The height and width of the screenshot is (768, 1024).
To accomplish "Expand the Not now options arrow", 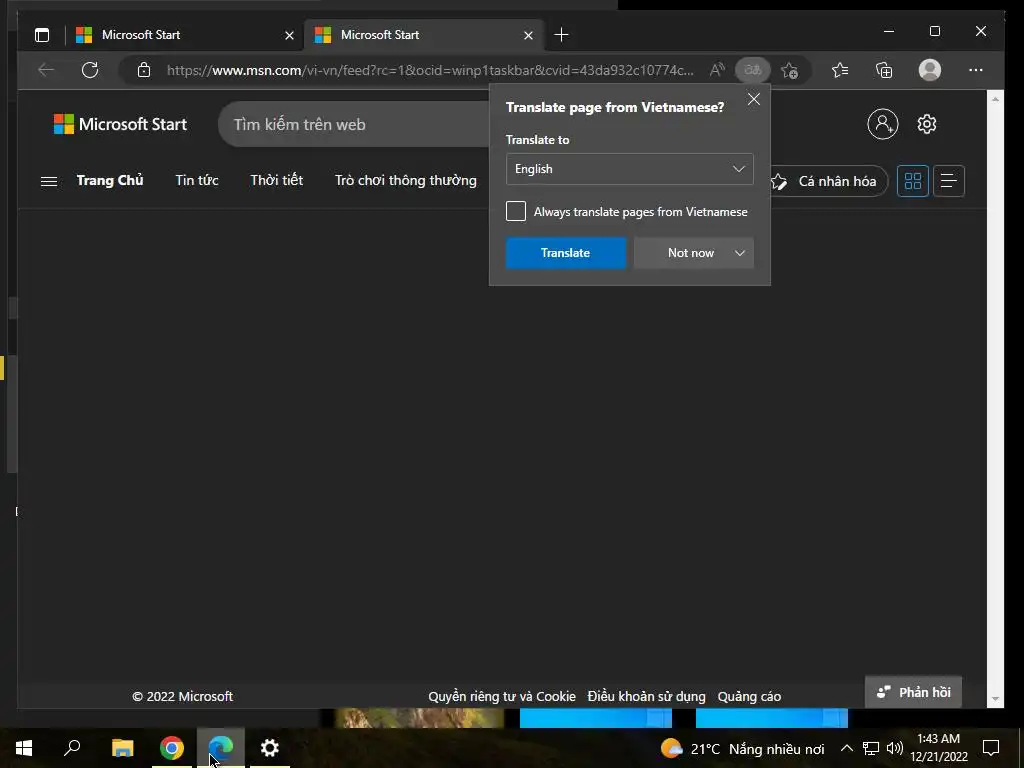I will click(740, 253).
